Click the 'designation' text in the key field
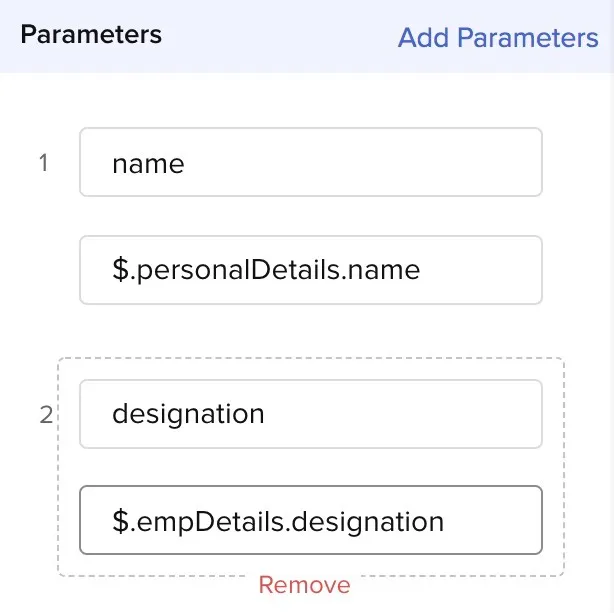This screenshot has width=614, height=613. pyautogui.click(x=188, y=414)
